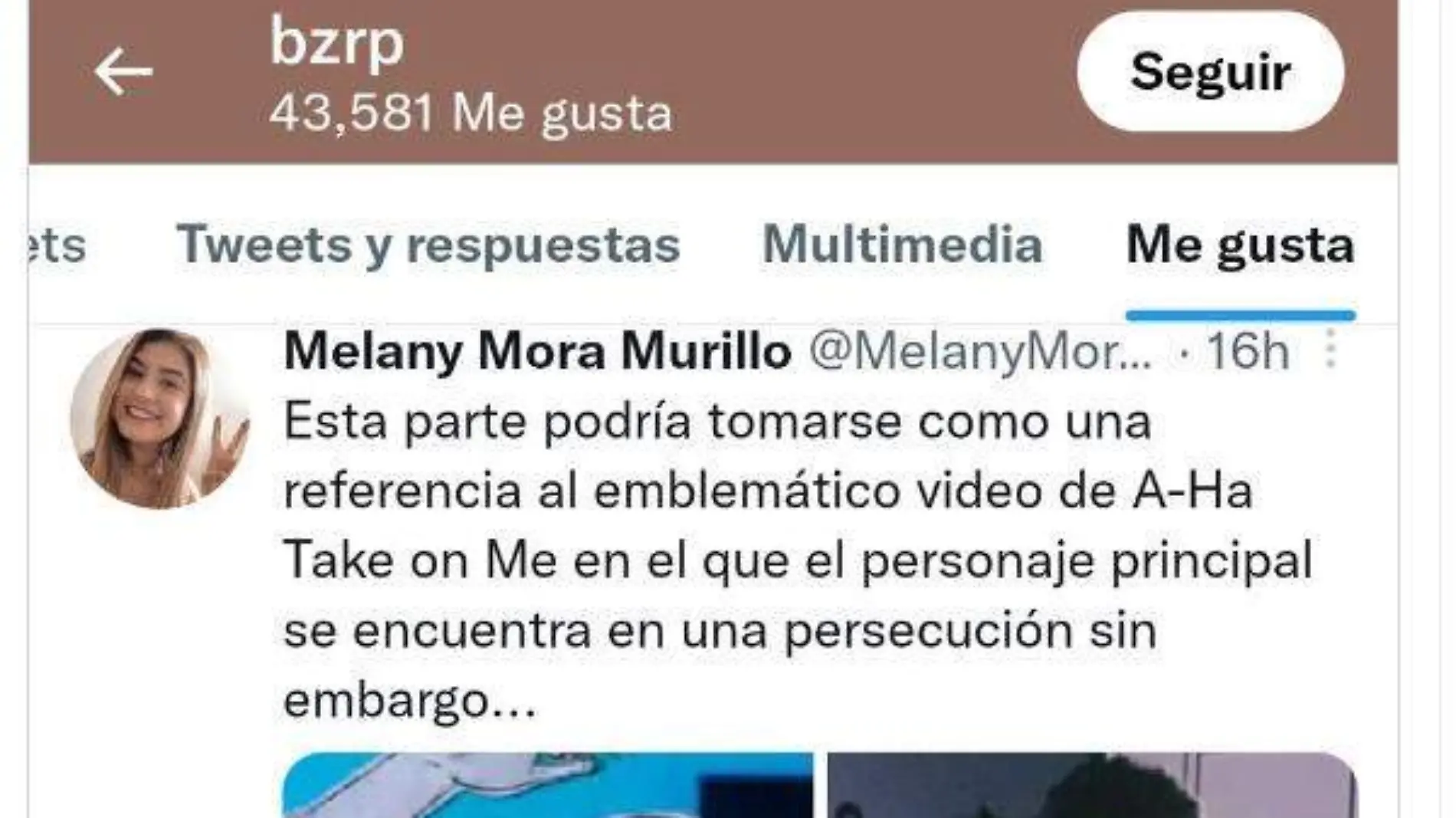Click the truncated tweet ending 'embargo...'
1456x818 pixels.
coord(410,700)
